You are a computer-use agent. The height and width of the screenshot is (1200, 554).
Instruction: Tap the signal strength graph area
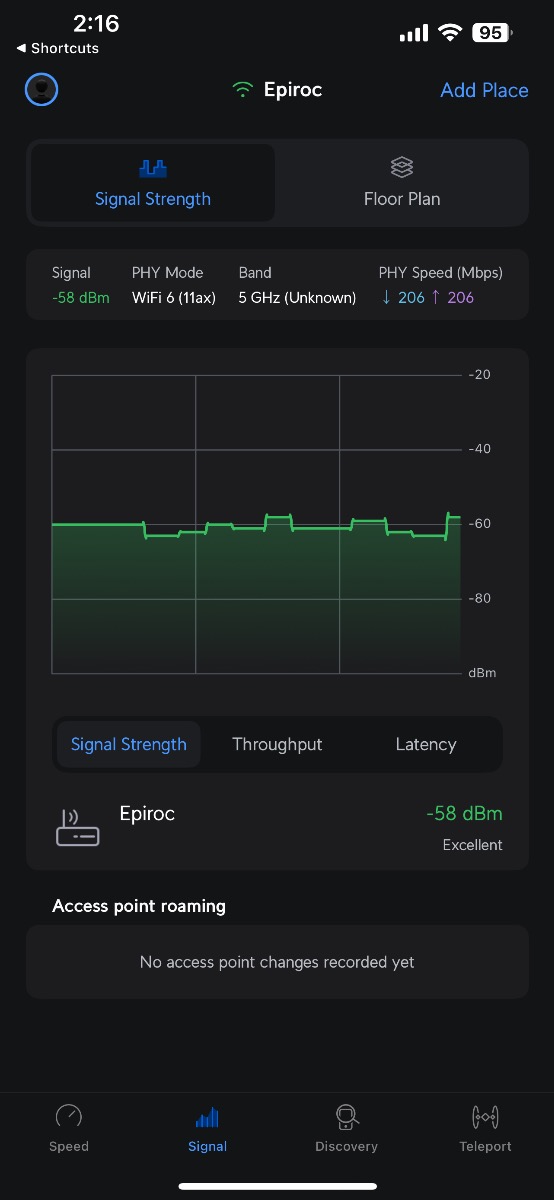click(x=256, y=524)
